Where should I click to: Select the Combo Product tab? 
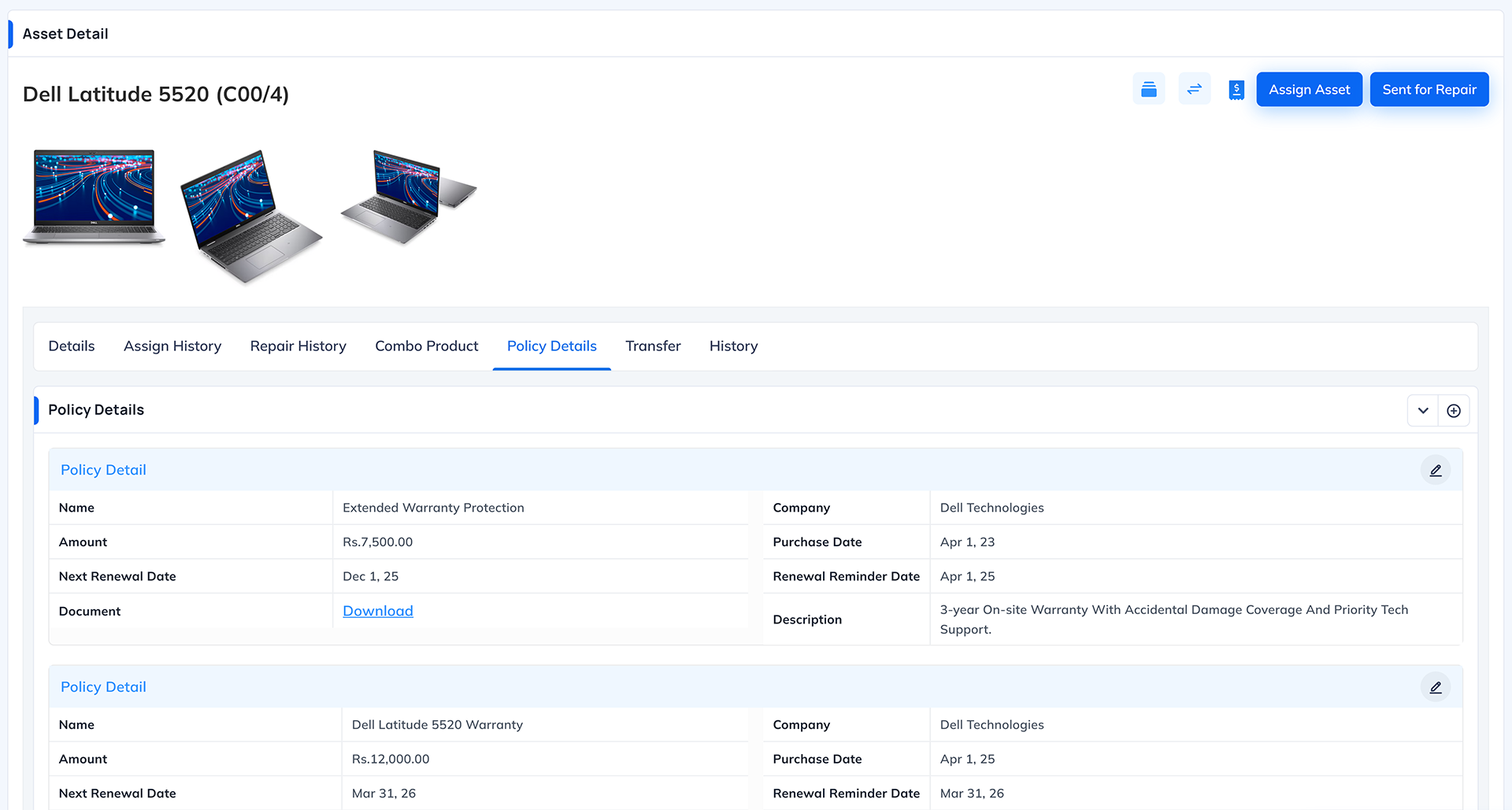(x=427, y=346)
